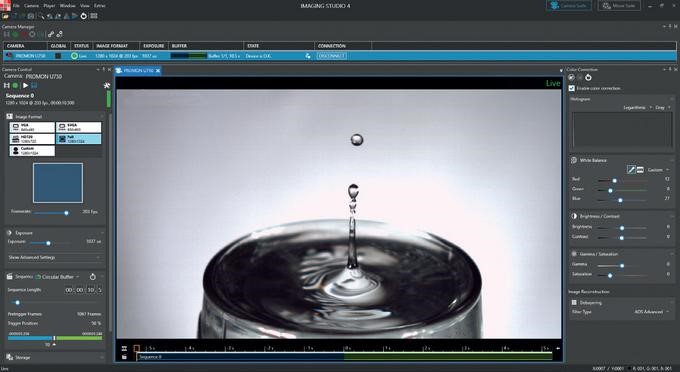
Task: Close the PROMON U750 view tab
Action: pos(158,70)
